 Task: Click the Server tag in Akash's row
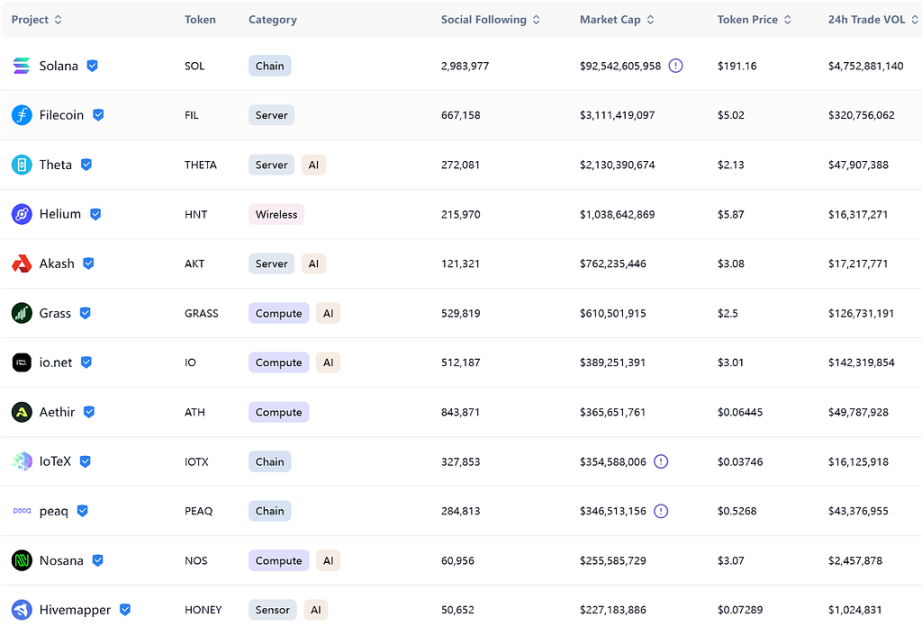pos(272,264)
